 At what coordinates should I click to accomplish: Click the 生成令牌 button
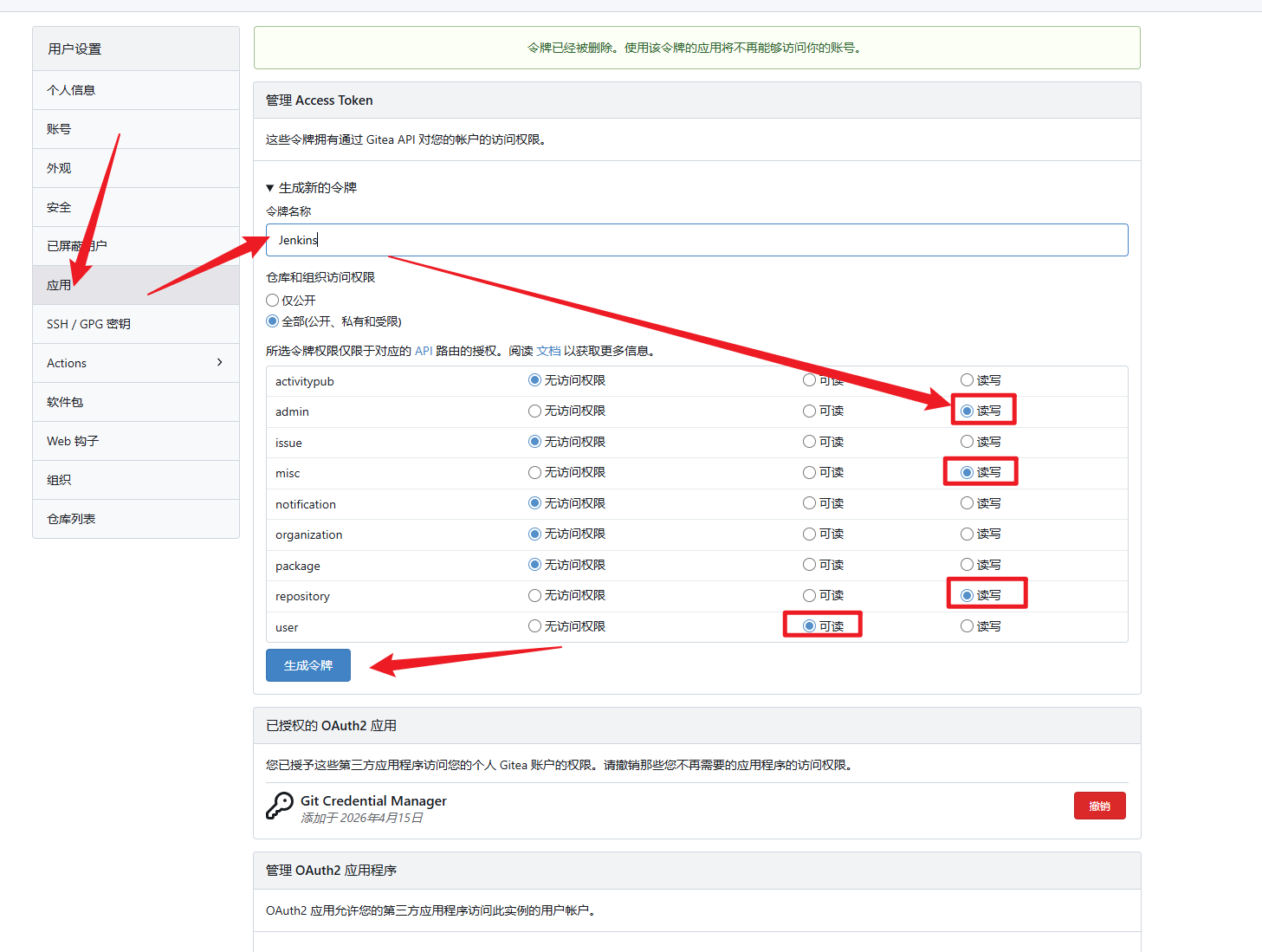(x=307, y=665)
